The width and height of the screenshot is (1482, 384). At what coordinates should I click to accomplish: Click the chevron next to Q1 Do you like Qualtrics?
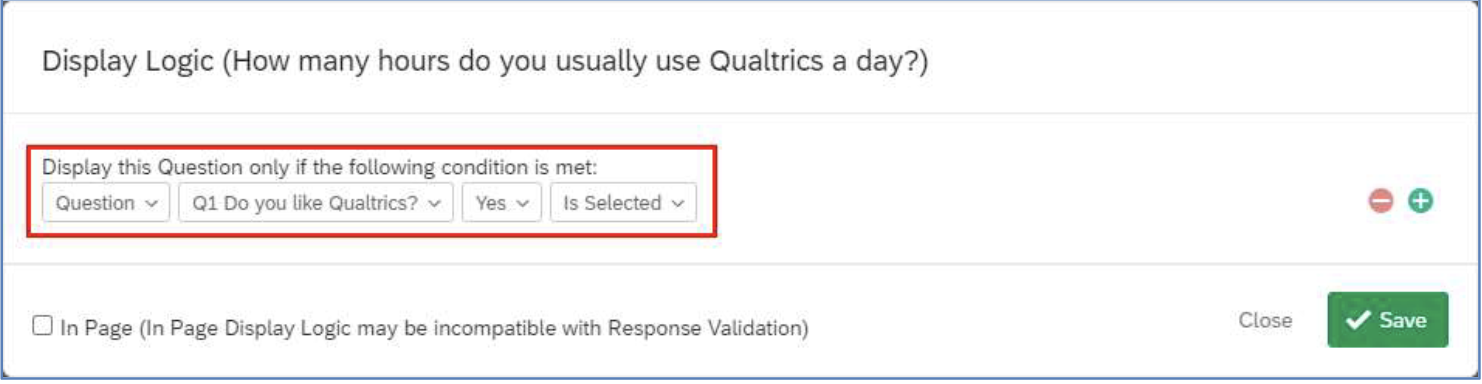pos(434,203)
